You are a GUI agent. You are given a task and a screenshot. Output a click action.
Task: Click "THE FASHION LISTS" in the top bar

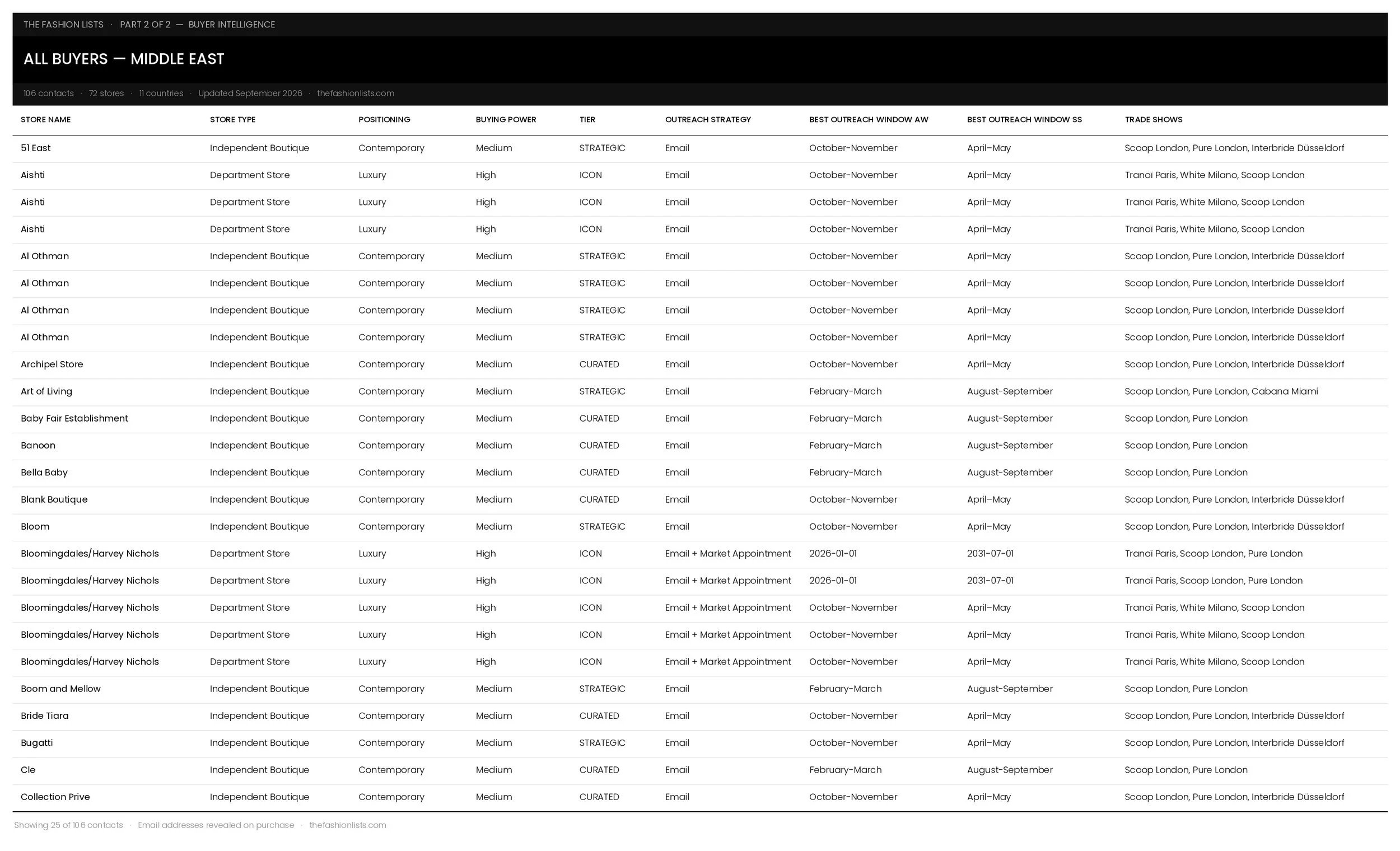(x=64, y=25)
